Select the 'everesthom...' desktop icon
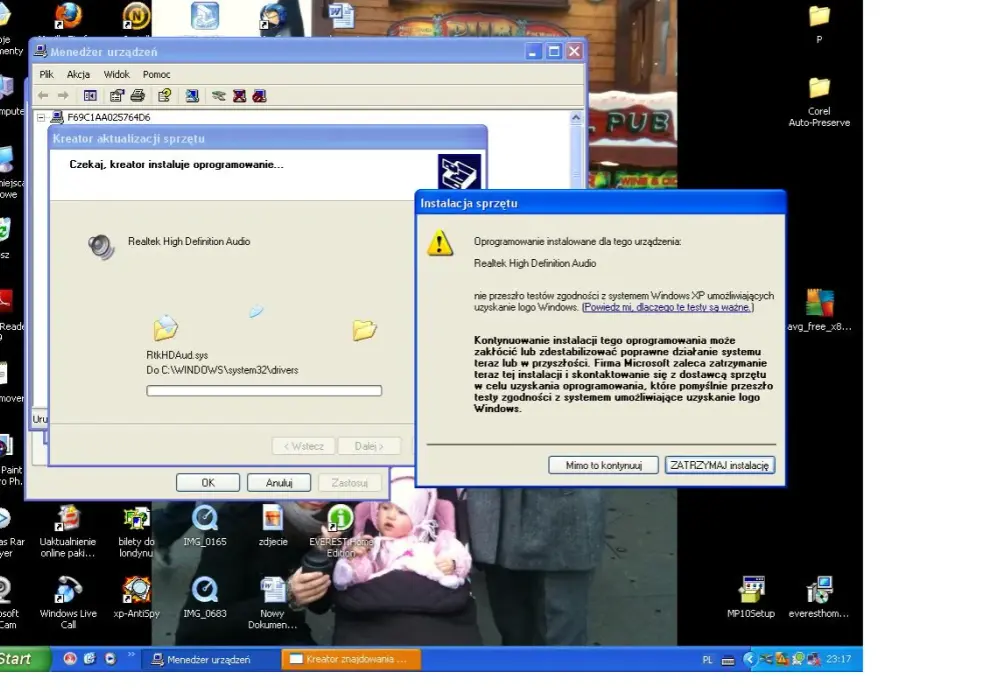 point(819,597)
